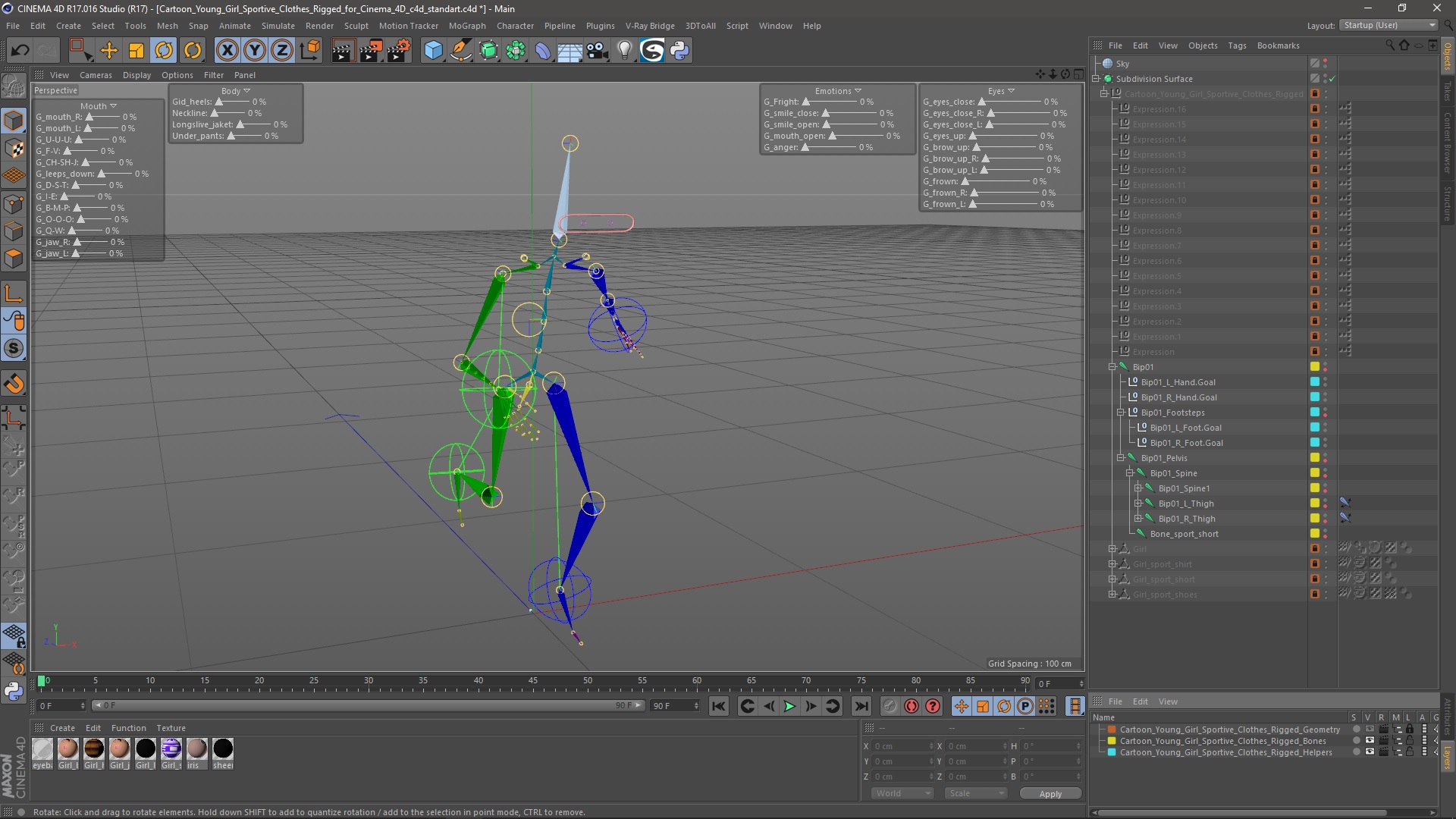Open material manager Create menu
This screenshot has height=819, width=1456.
click(62, 728)
